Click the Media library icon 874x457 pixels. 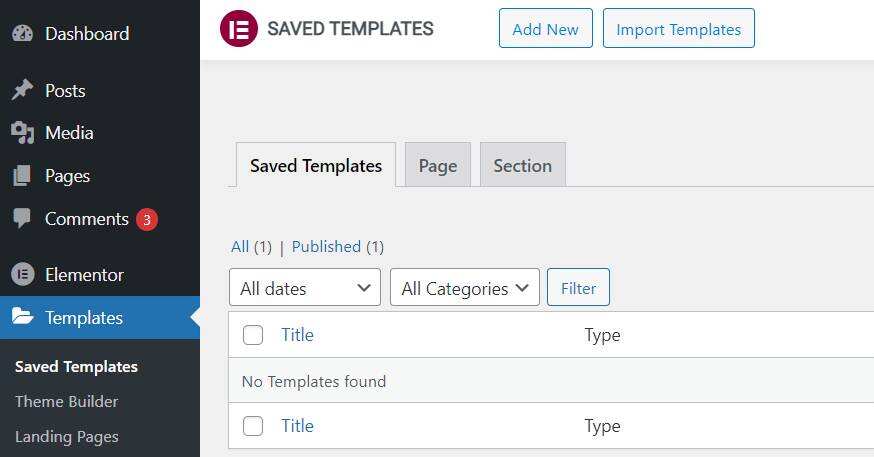(x=22, y=133)
